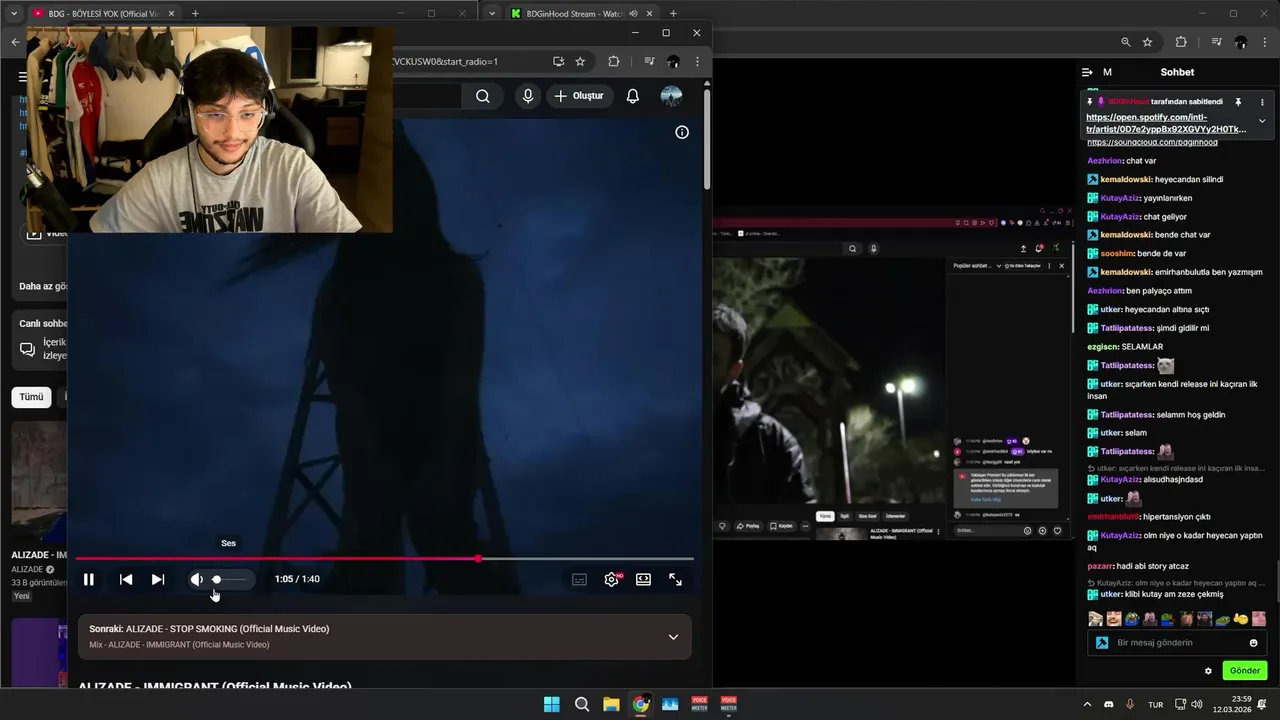Open pinned message three-dot options
Viewport: 1280px width, 720px height.
pos(1262,102)
